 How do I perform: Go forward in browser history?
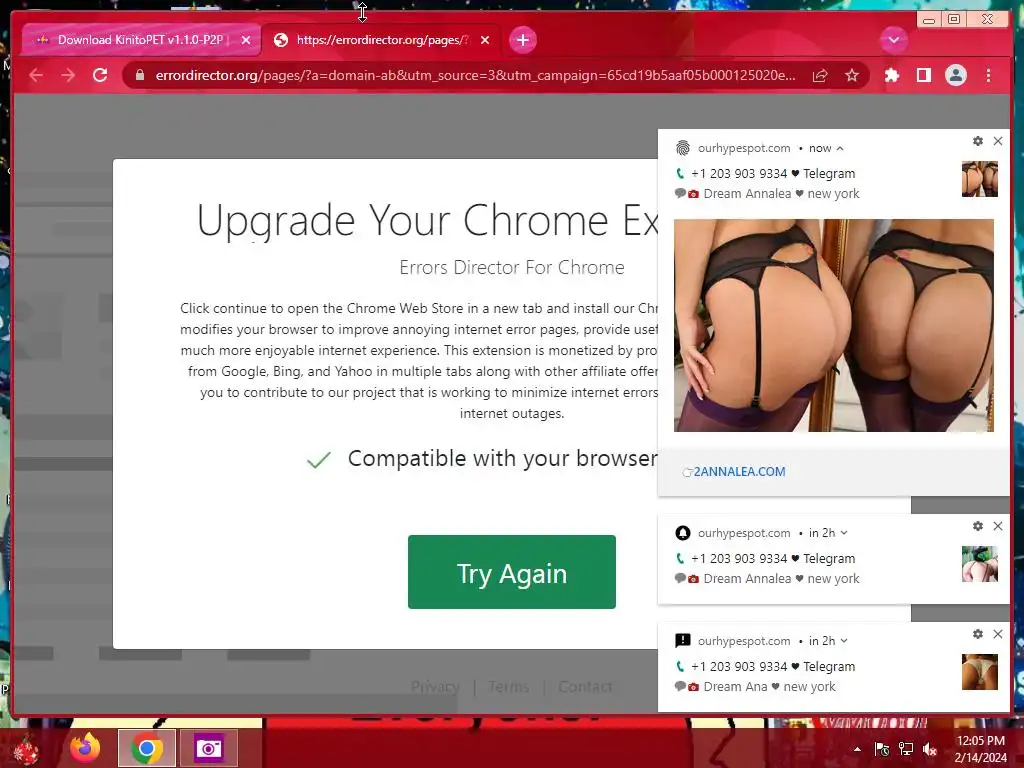pos(68,76)
